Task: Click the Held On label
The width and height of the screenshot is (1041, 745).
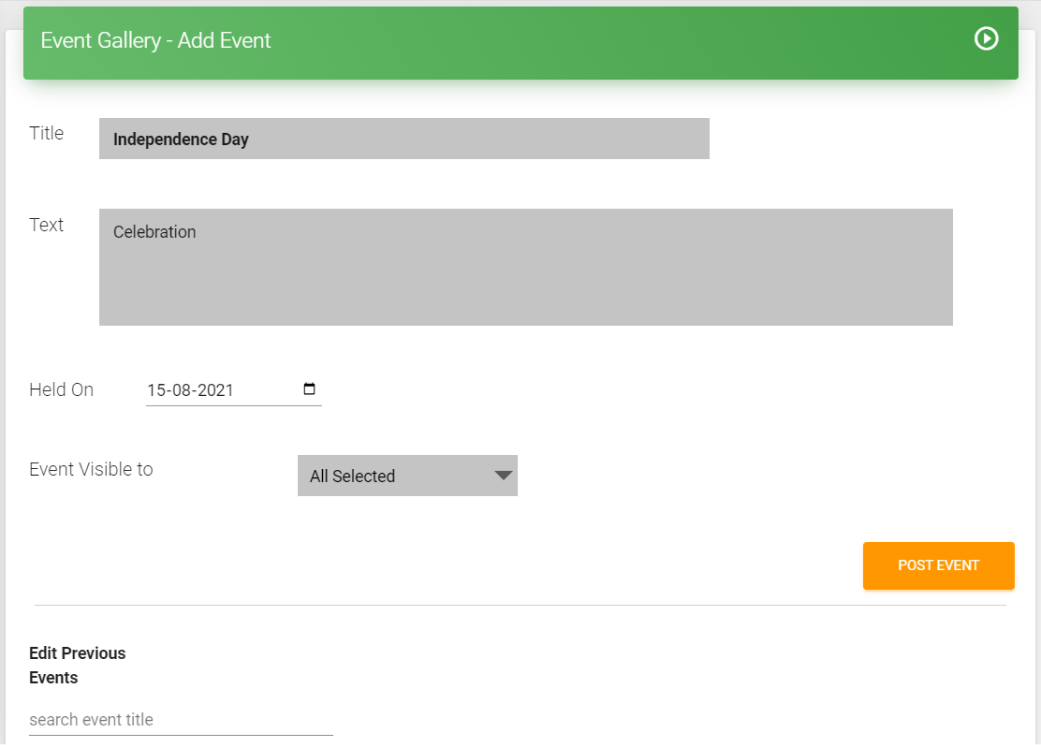Action: 61,390
